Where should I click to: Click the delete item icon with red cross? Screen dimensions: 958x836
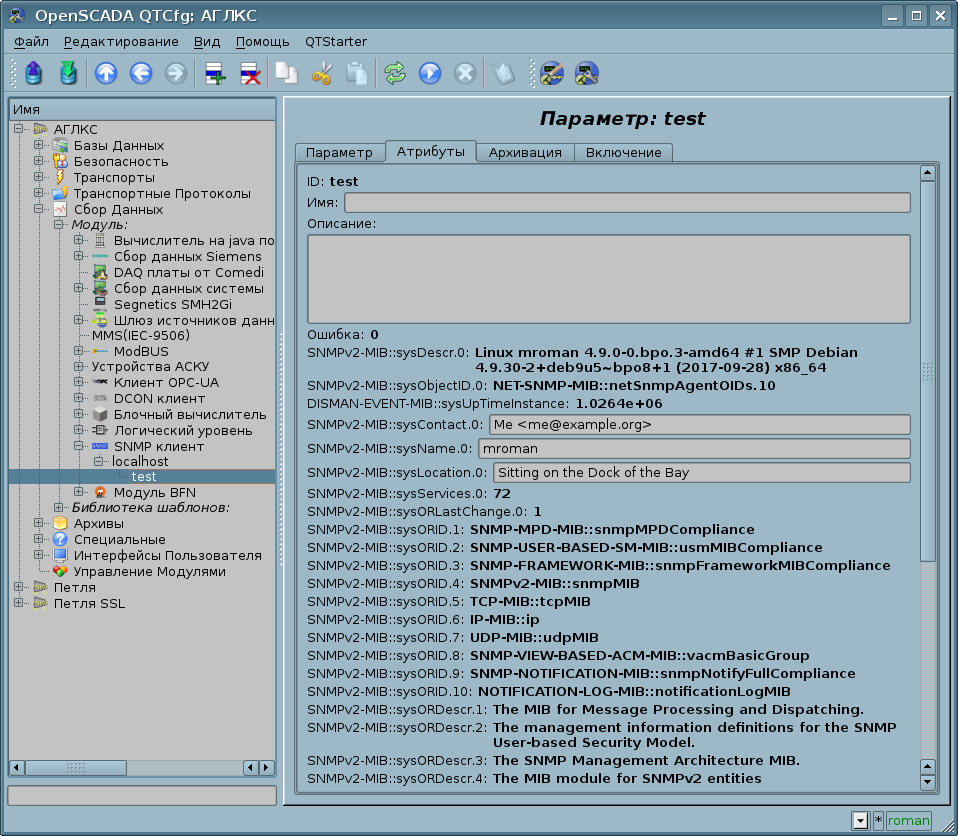coord(249,73)
